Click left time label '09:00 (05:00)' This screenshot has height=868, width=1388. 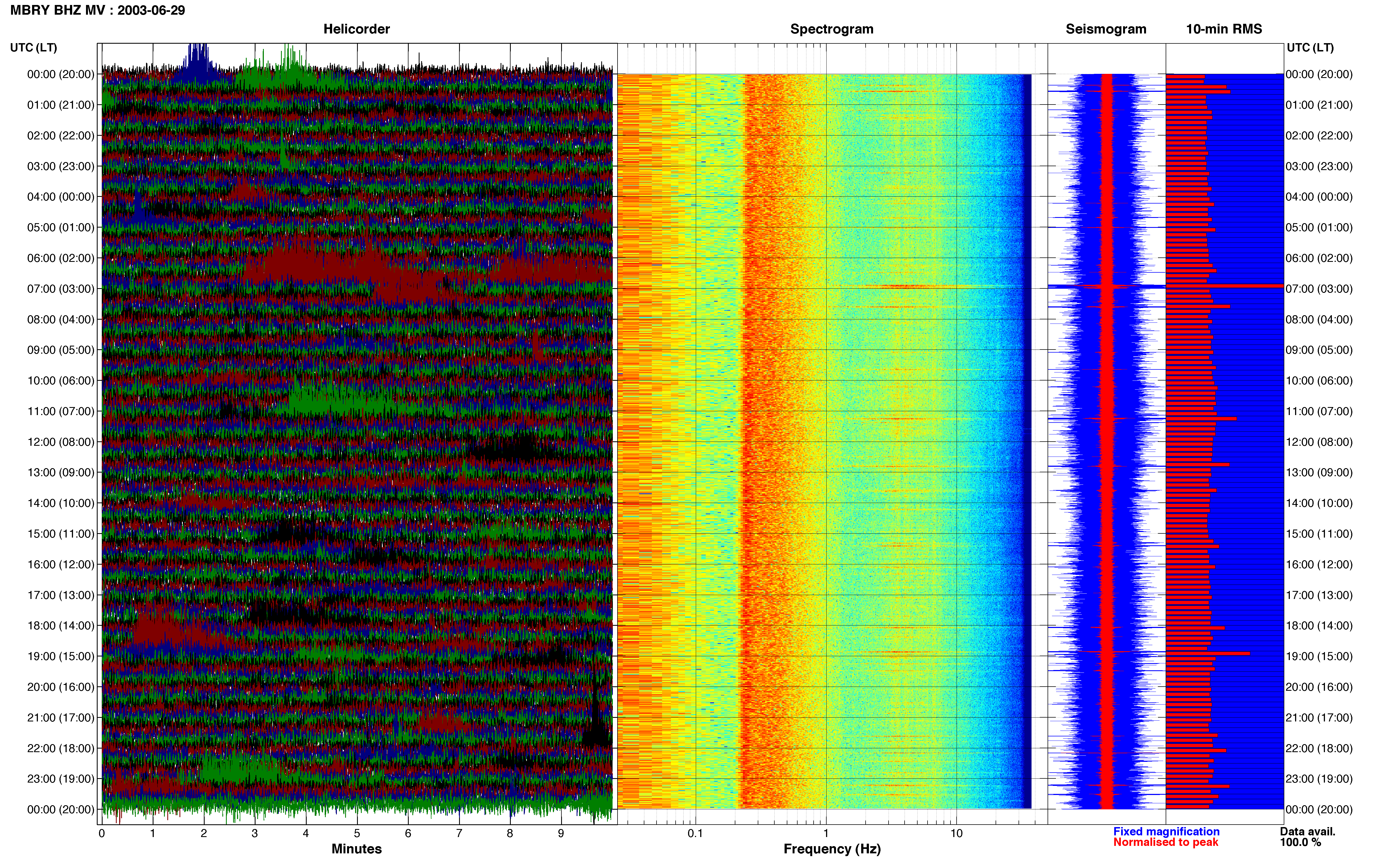(x=60, y=350)
